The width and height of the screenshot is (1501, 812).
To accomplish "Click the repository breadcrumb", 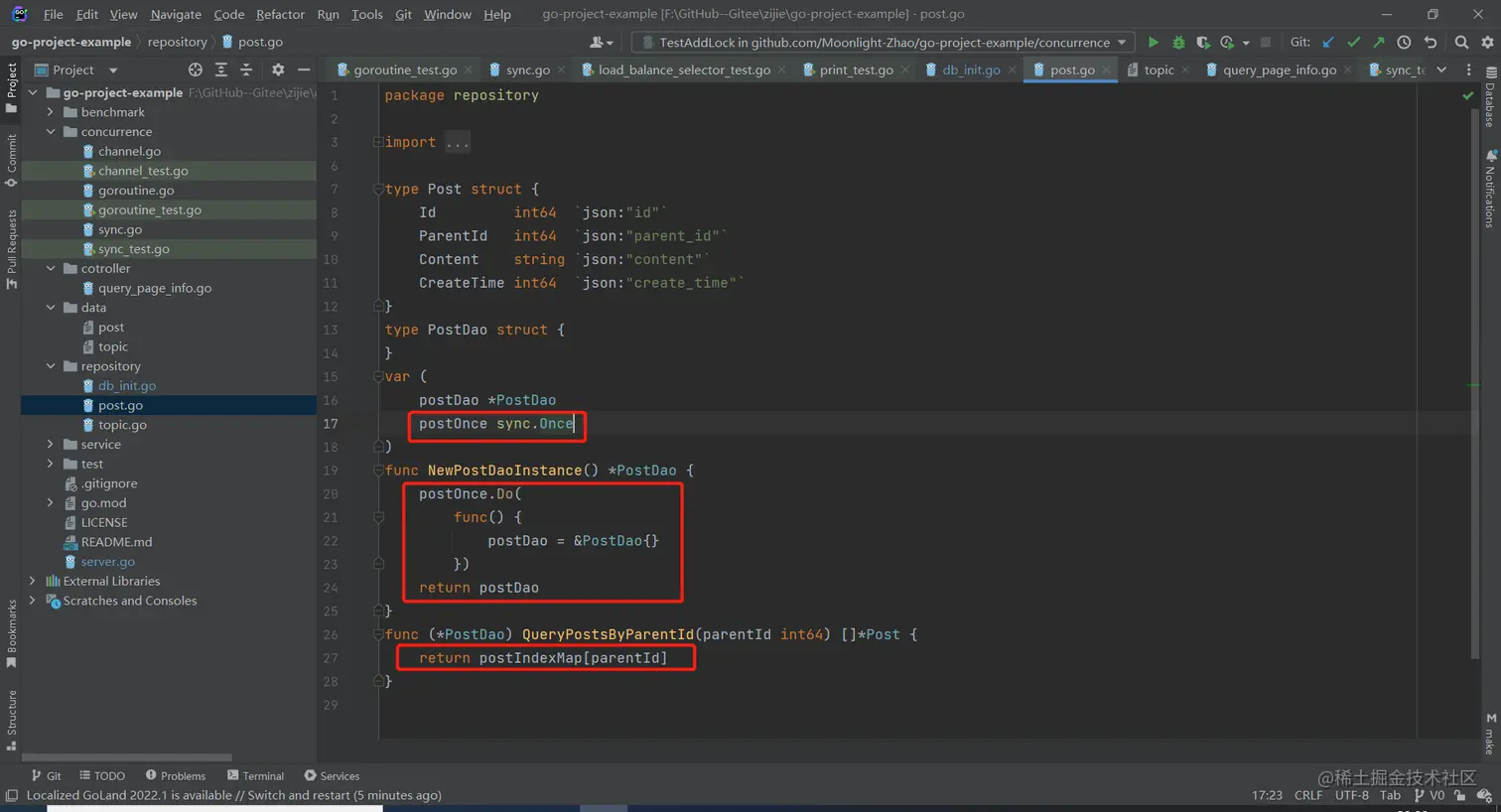I will pyautogui.click(x=178, y=42).
